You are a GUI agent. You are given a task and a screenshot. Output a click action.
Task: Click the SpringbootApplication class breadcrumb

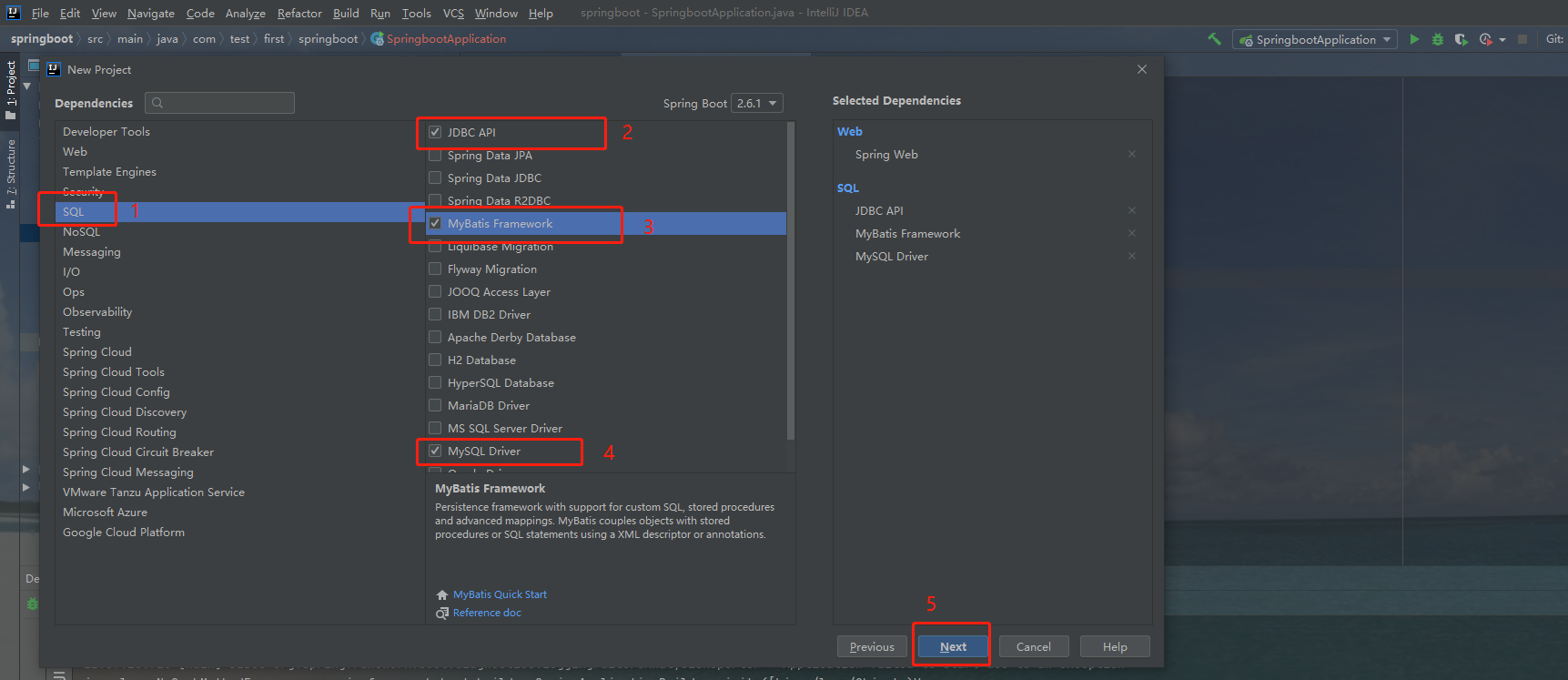click(439, 38)
